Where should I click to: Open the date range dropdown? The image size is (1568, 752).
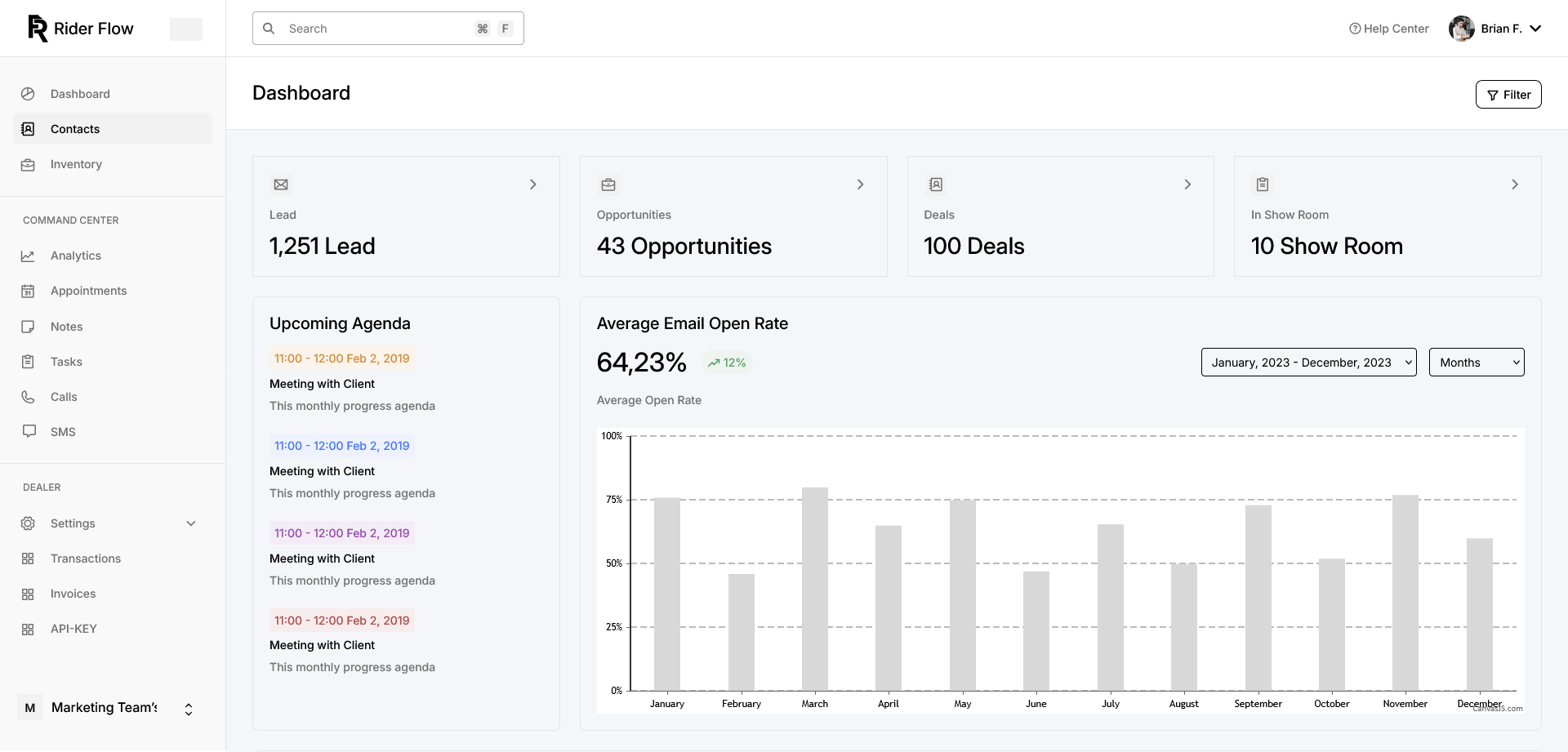point(1308,363)
